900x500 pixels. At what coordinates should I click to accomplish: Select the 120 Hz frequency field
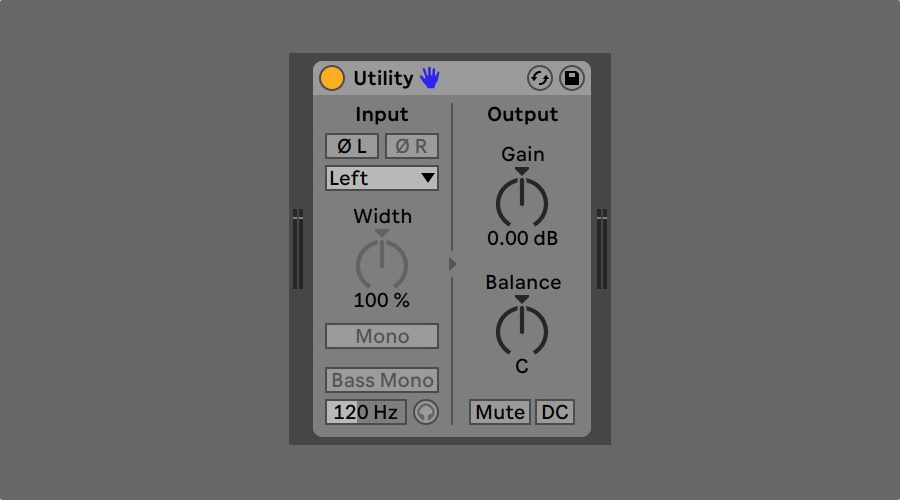[366, 412]
